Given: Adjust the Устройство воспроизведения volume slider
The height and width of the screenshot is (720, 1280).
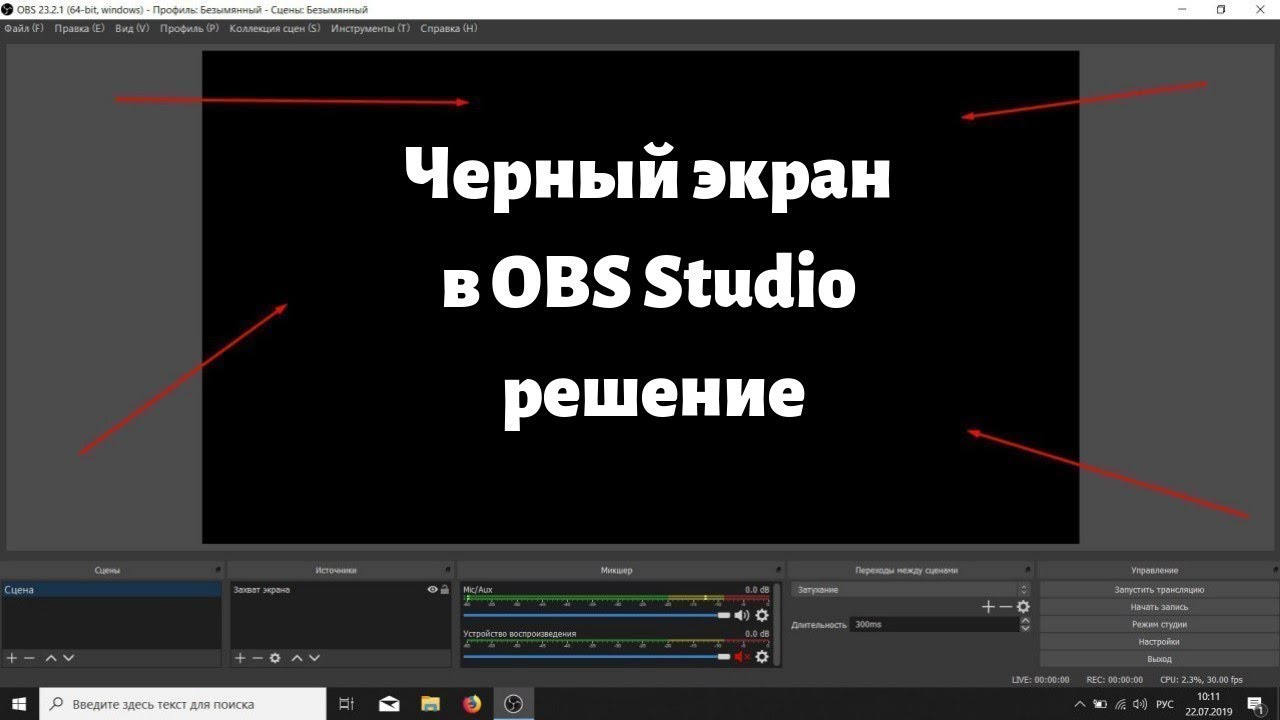Looking at the screenshot, I should pos(597,657).
